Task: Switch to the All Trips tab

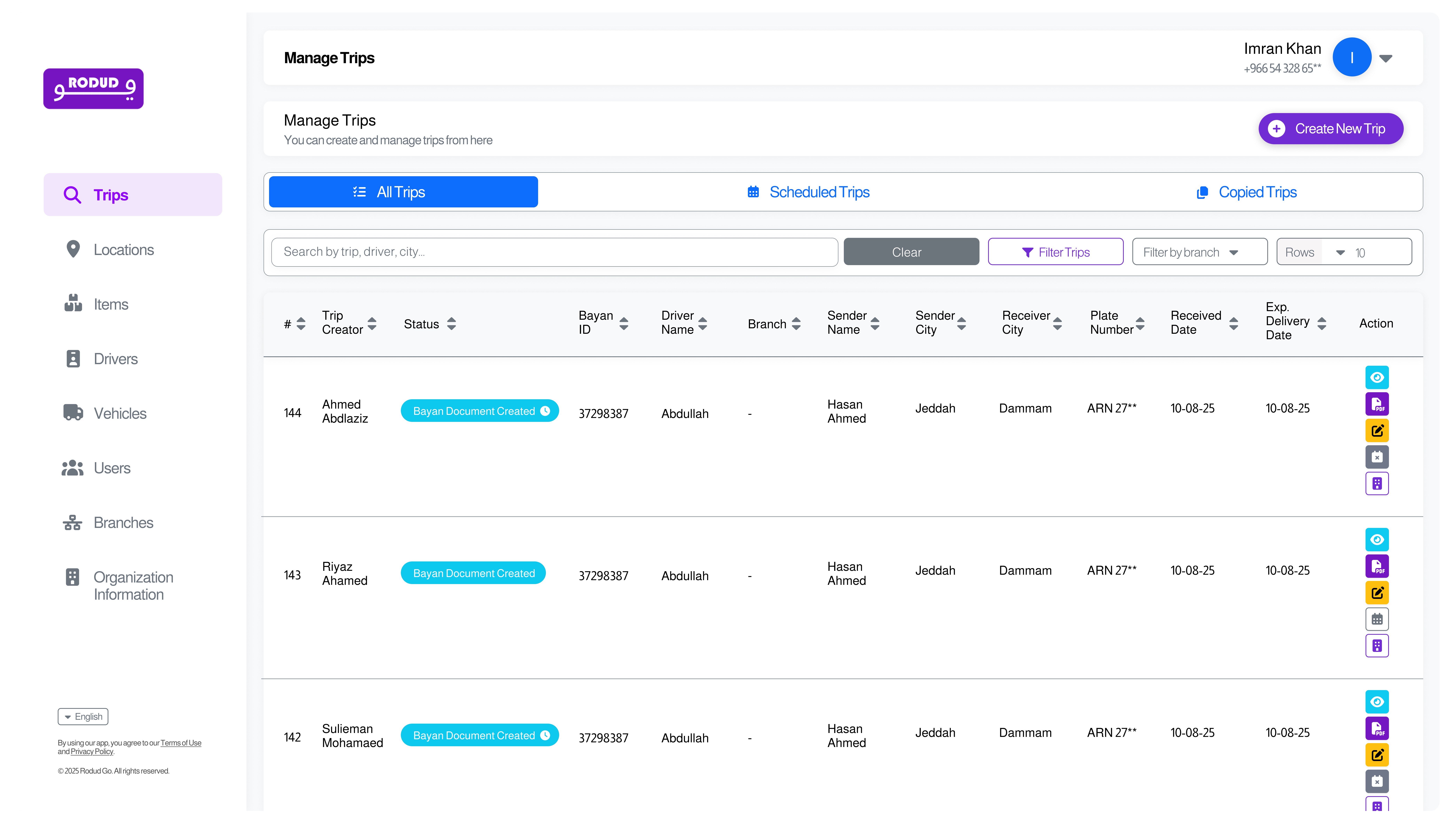Action: point(403,192)
